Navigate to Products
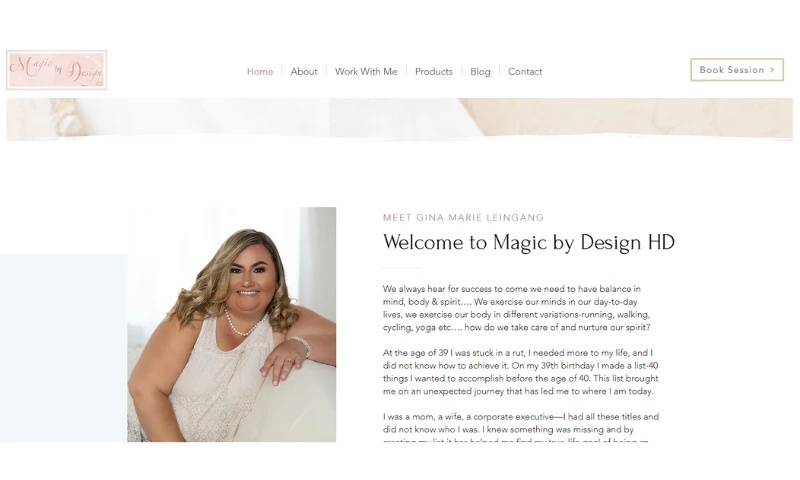The height and width of the screenshot is (480, 800). click(x=434, y=72)
